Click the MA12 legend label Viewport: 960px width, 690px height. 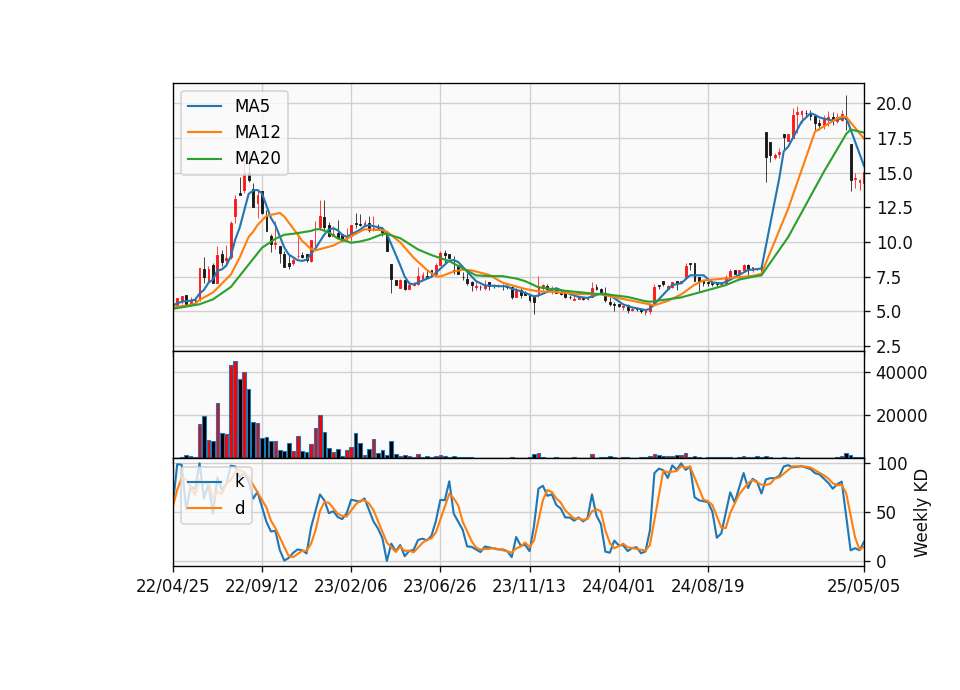click(x=257, y=132)
